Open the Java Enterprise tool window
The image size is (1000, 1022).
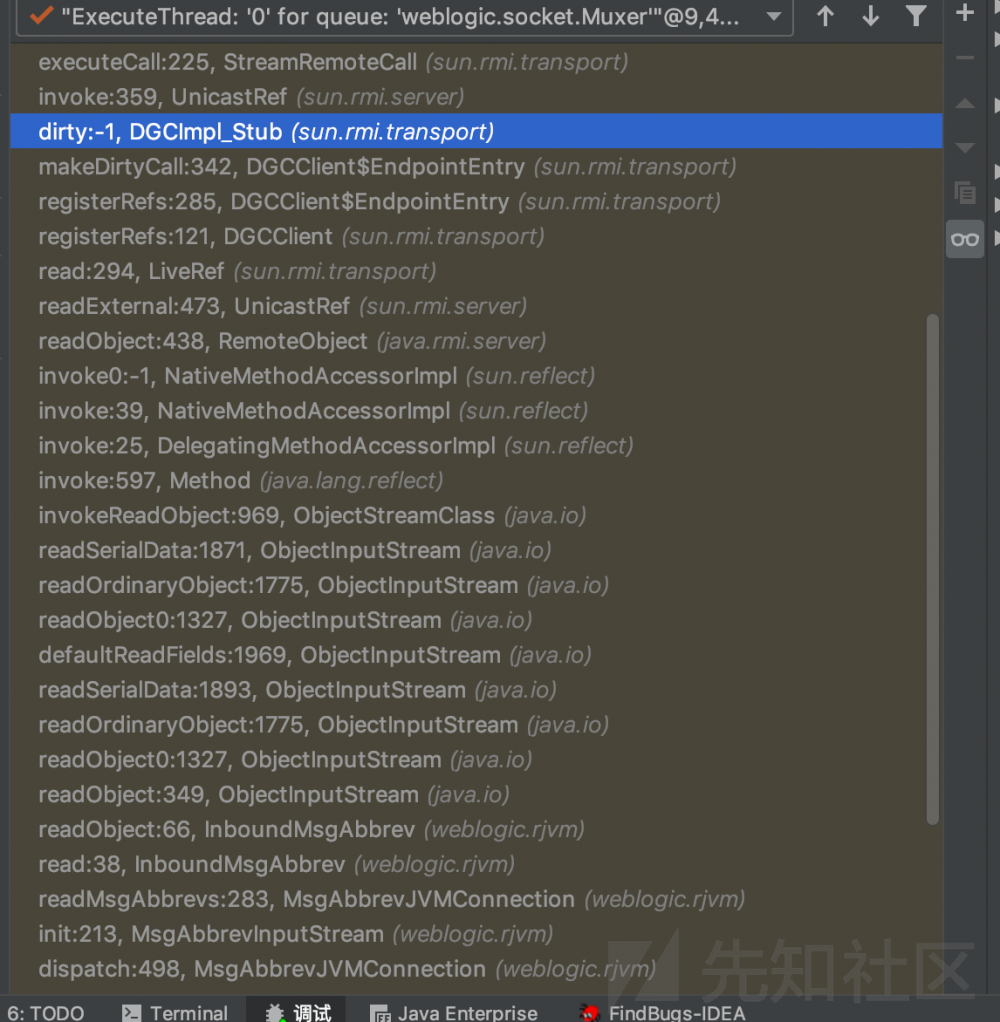point(454,1012)
